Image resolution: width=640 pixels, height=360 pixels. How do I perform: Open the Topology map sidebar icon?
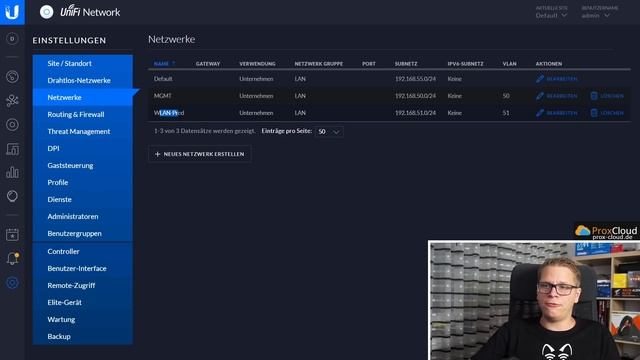coord(12,101)
